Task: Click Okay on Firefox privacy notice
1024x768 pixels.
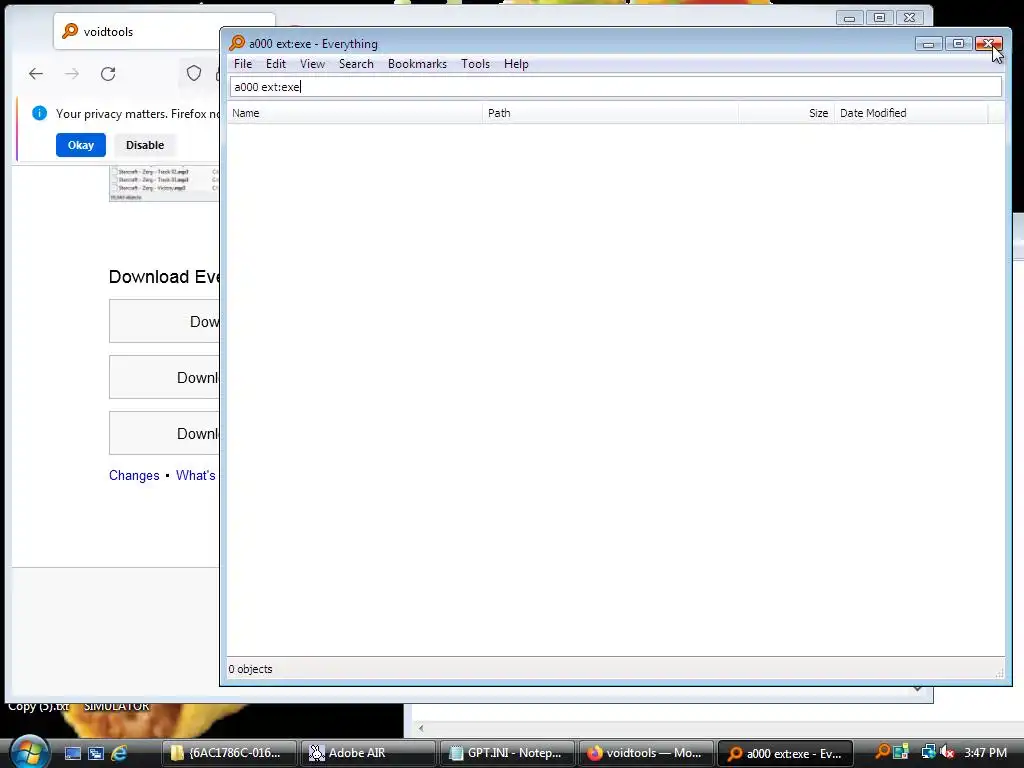Action: coord(81,145)
